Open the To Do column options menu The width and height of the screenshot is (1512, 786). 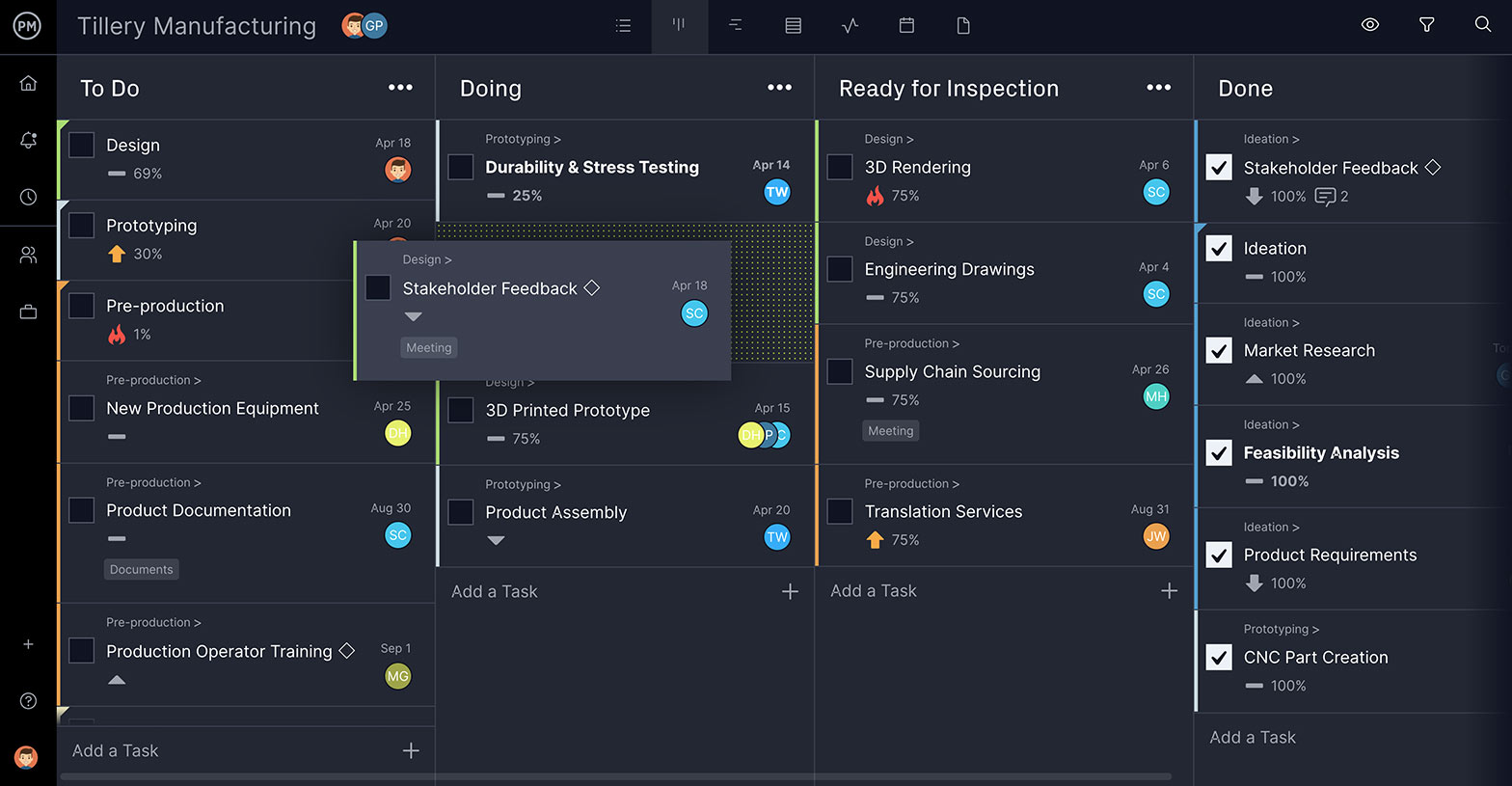(x=400, y=88)
